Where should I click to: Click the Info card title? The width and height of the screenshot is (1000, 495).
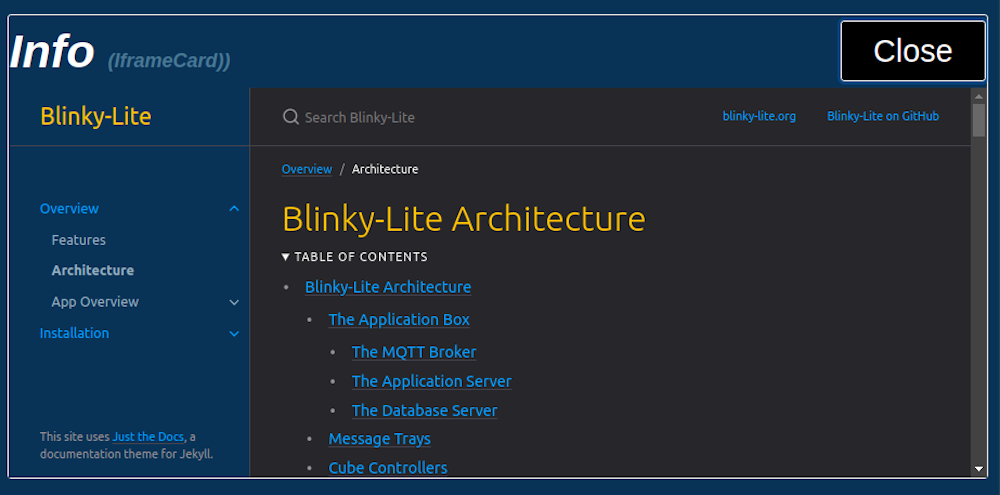pos(52,51)
